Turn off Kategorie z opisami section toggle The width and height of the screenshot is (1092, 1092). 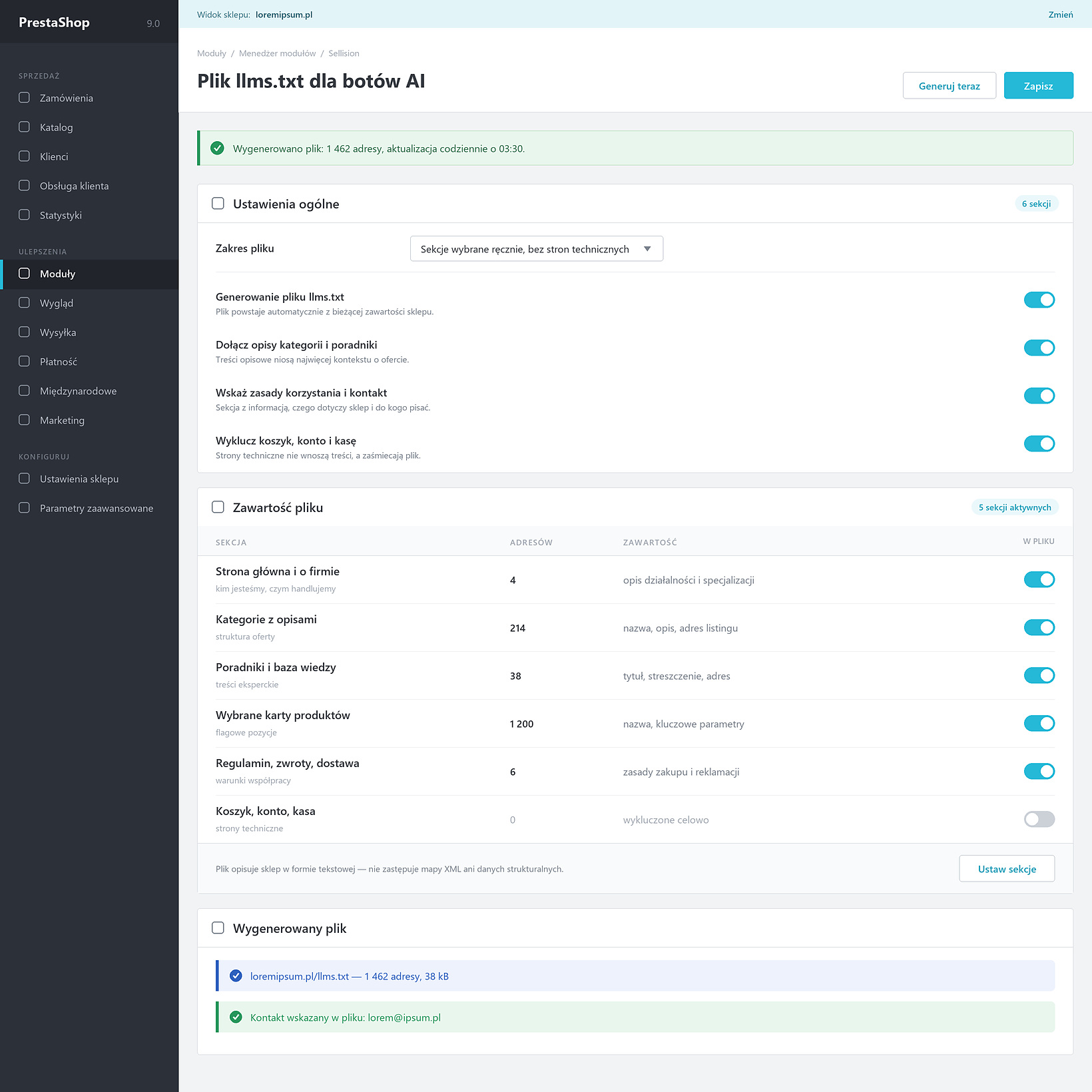pos(1039,628)
